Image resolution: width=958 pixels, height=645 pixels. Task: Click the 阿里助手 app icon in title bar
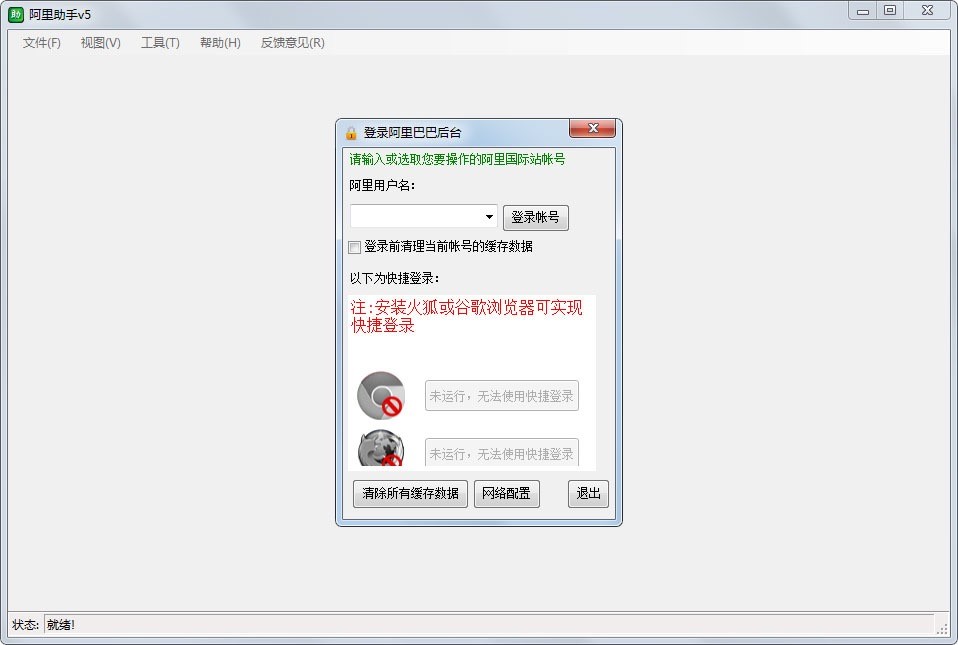point(16,14)
